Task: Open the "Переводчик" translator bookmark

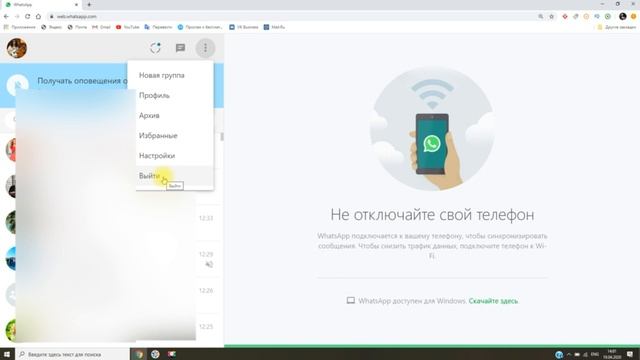Action: pyautogui.click(x=158, y=27)
